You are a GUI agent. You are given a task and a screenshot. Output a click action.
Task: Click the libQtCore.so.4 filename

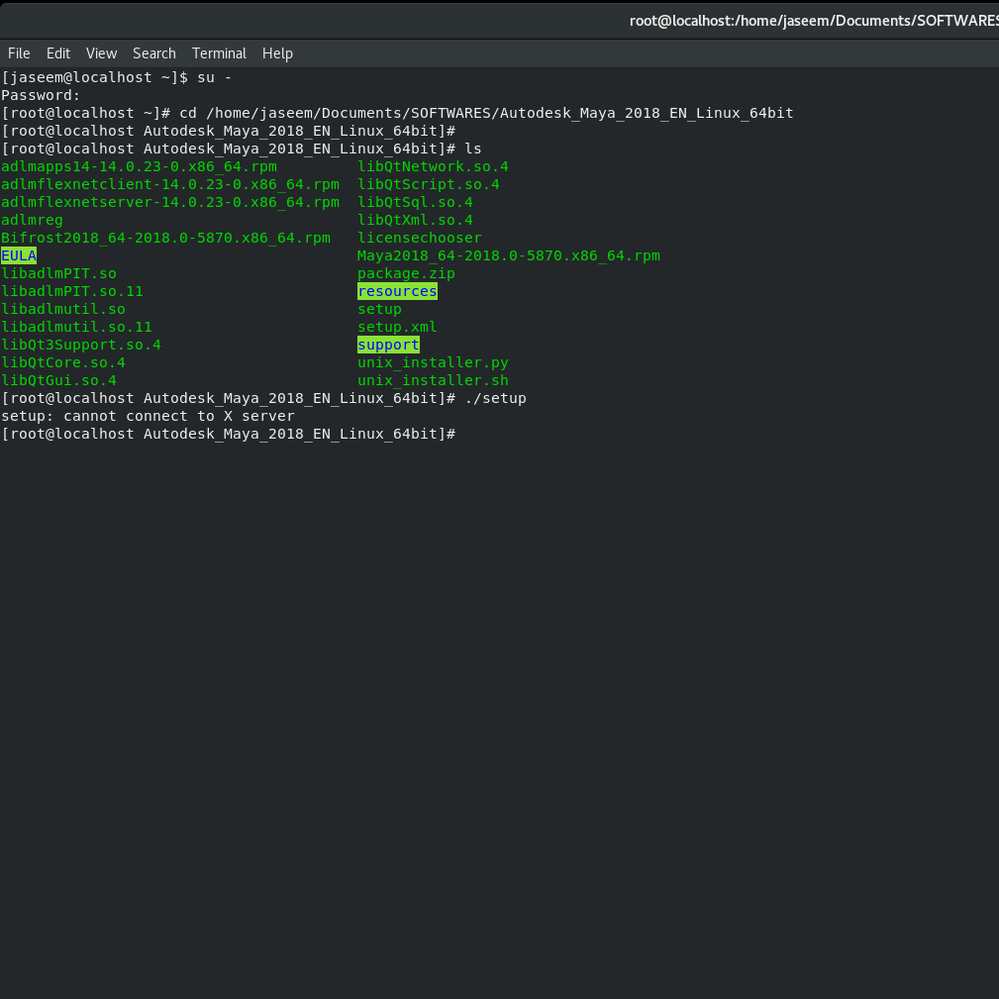click(63, 363)
